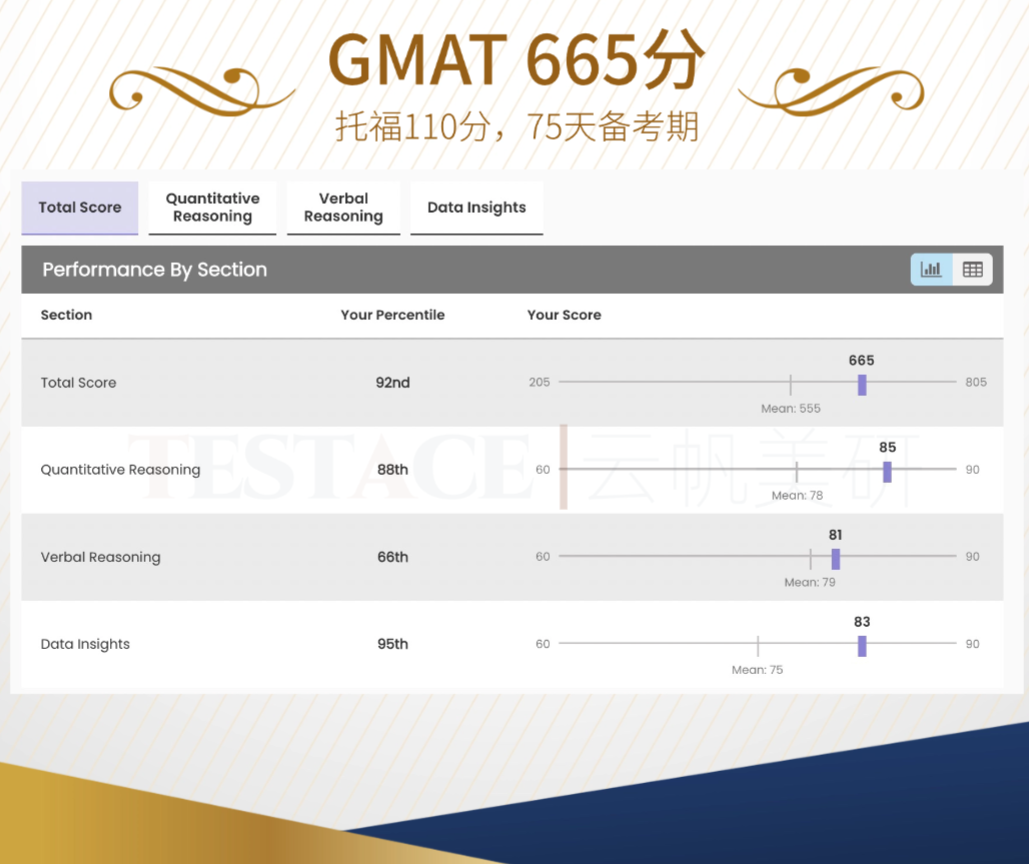This screenshot has height=864, width=1029.
Task: Click the Quantitative mean 78 tick
Action: tap(797, 472)
